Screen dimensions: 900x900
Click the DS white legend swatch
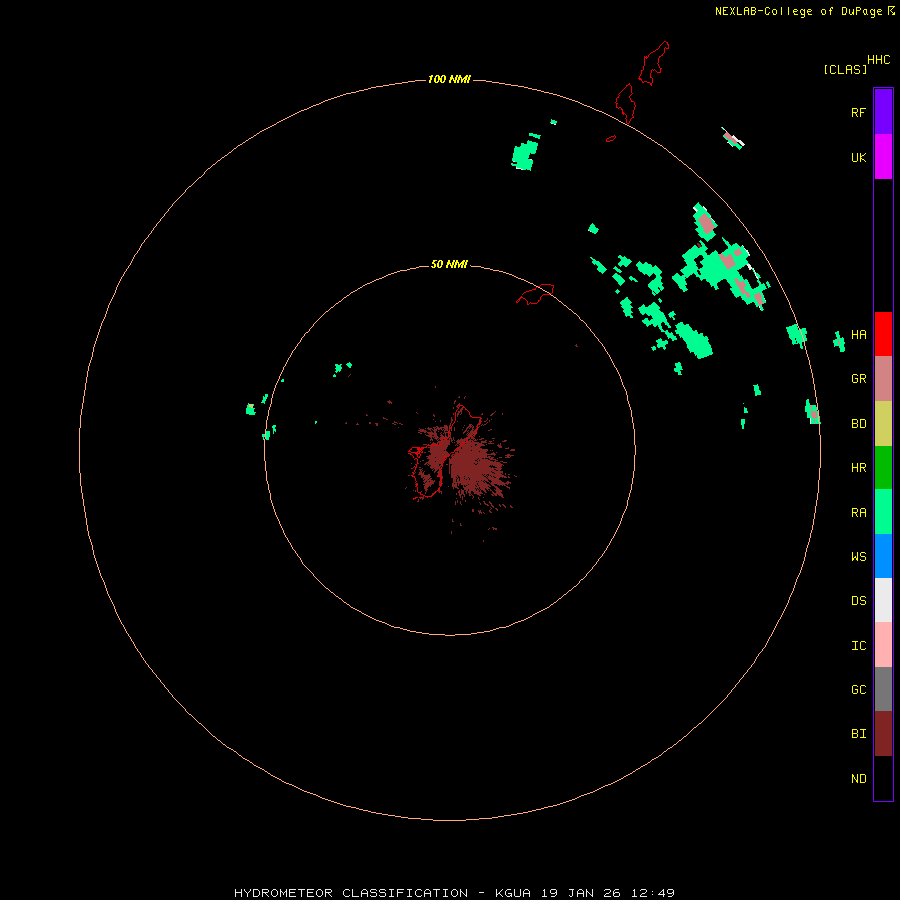(x=883, y=600)
